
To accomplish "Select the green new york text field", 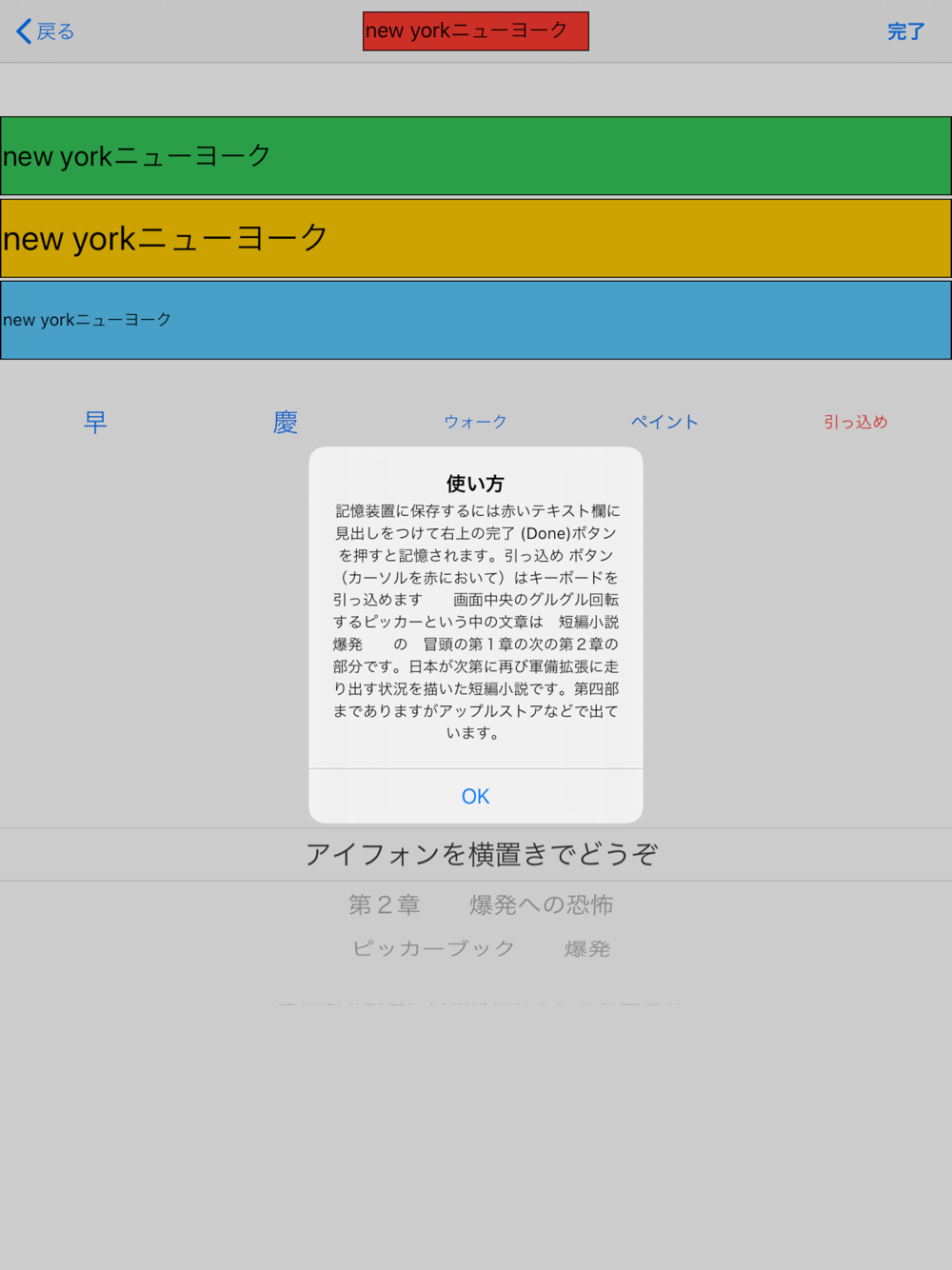I will (476, 156).
